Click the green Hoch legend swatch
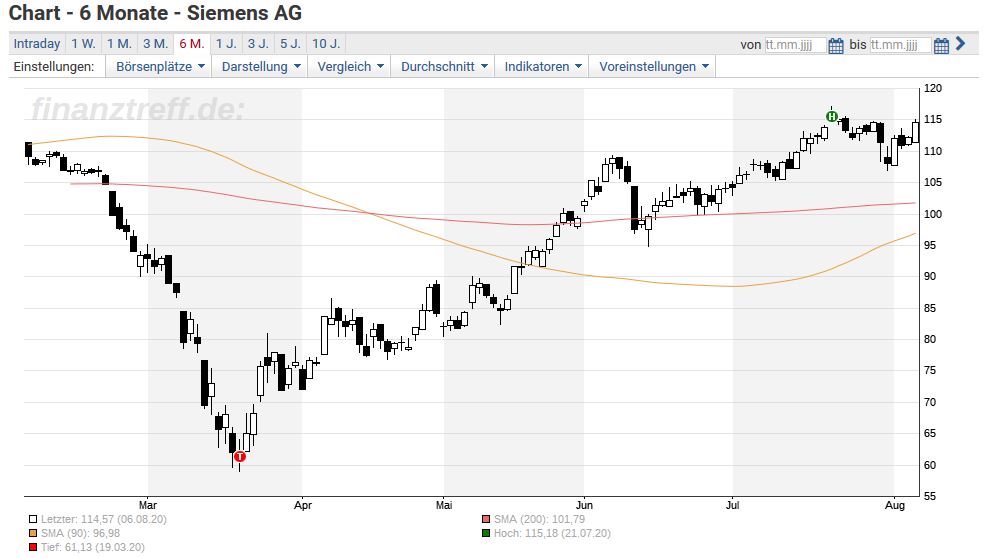This screenshot has height=558, width=987. click(485, 533)
